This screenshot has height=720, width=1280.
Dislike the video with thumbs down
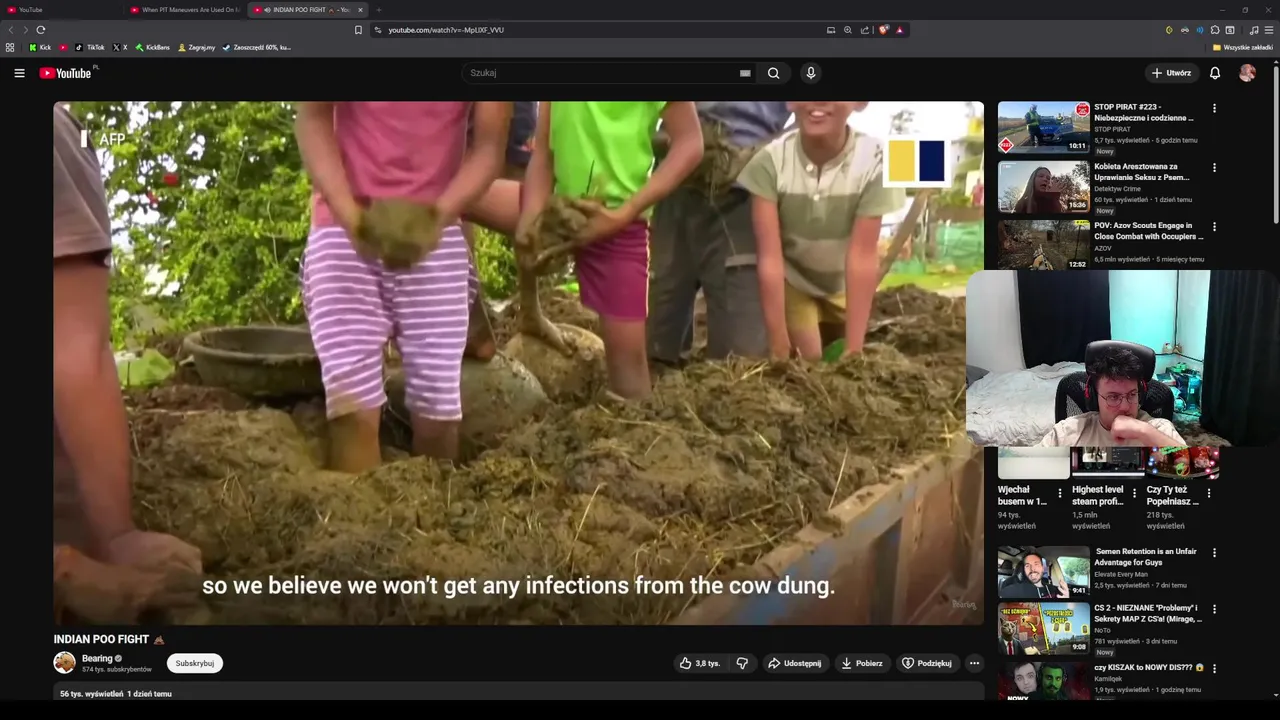click(742, 663)
